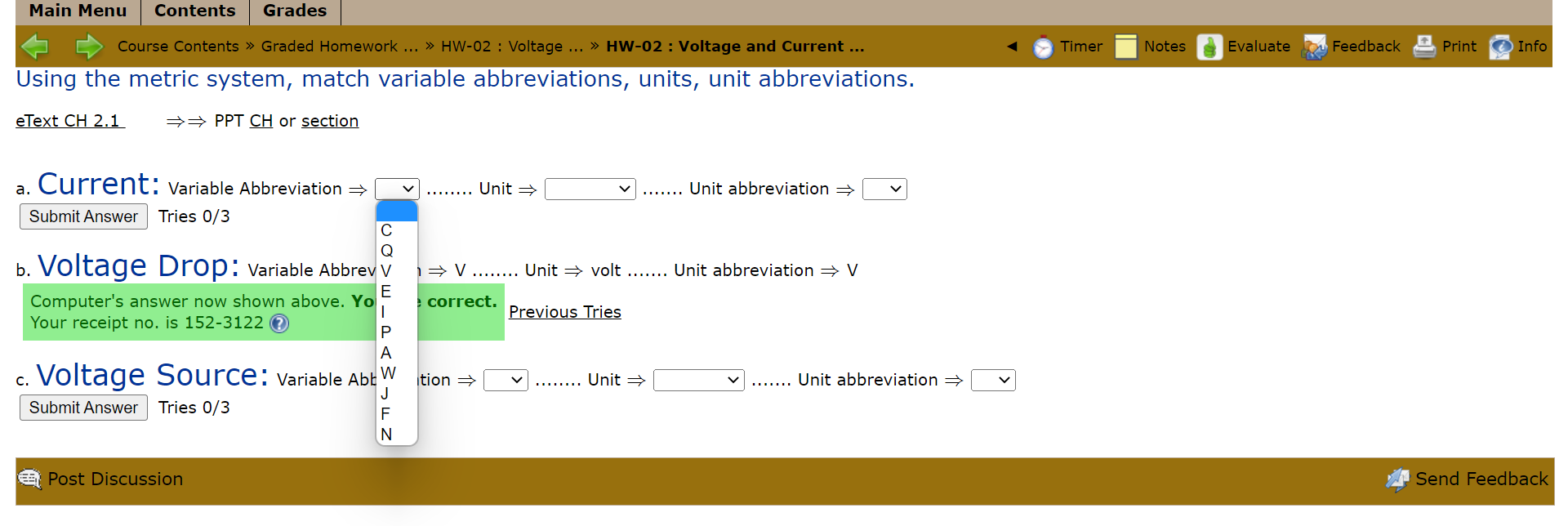Open the Notes tool
Viewport: 1568px width, 526px height.
tap(1127, 47)
